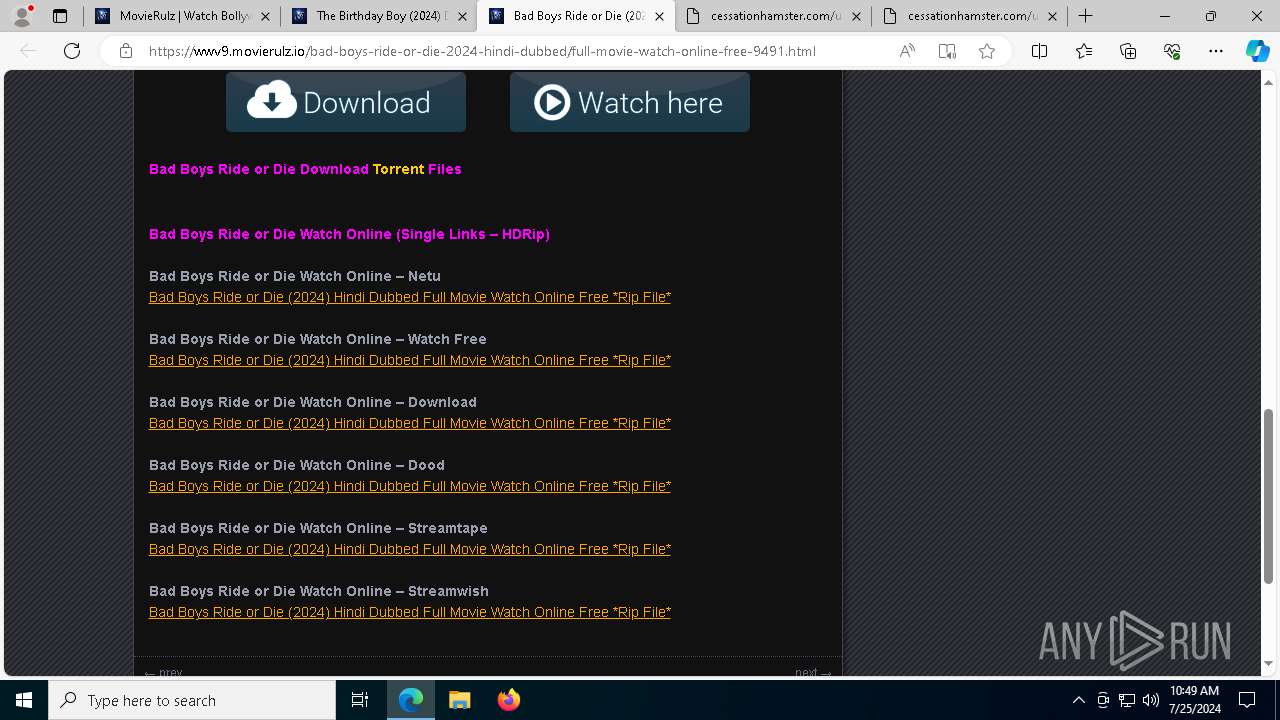Close the MovieRulz tab
This screenshot has height=720, width=1280.
265,16
